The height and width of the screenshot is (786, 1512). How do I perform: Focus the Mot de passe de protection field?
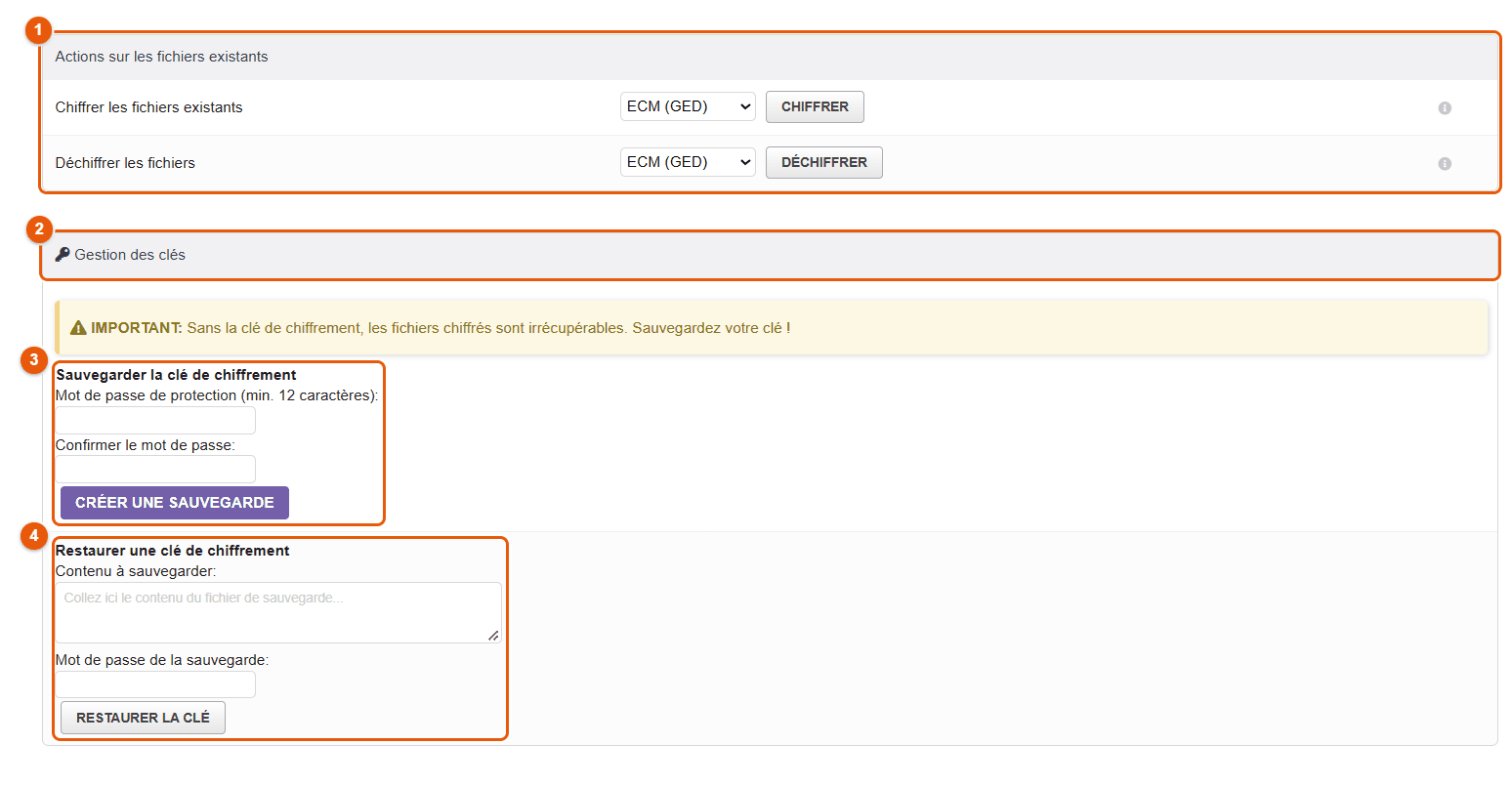point(155,421)
